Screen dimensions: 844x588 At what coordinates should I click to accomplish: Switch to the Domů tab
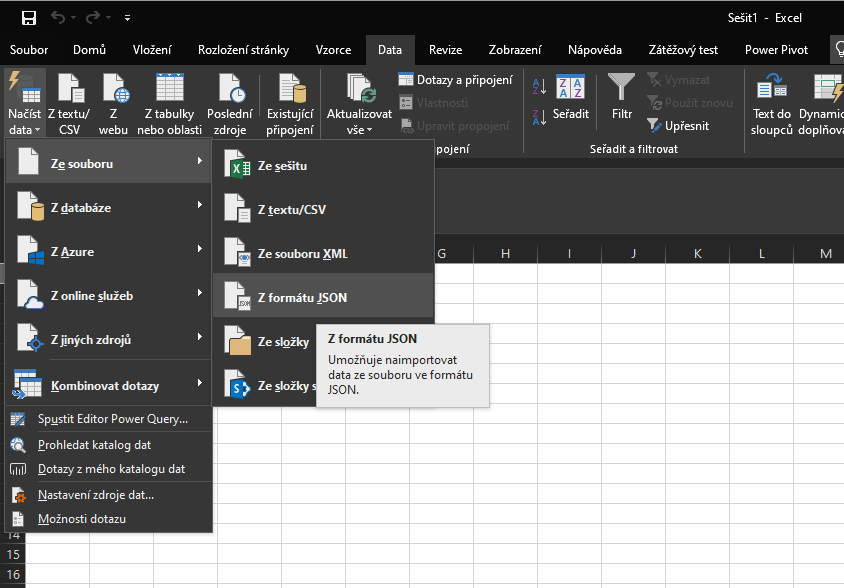(89, 50)
